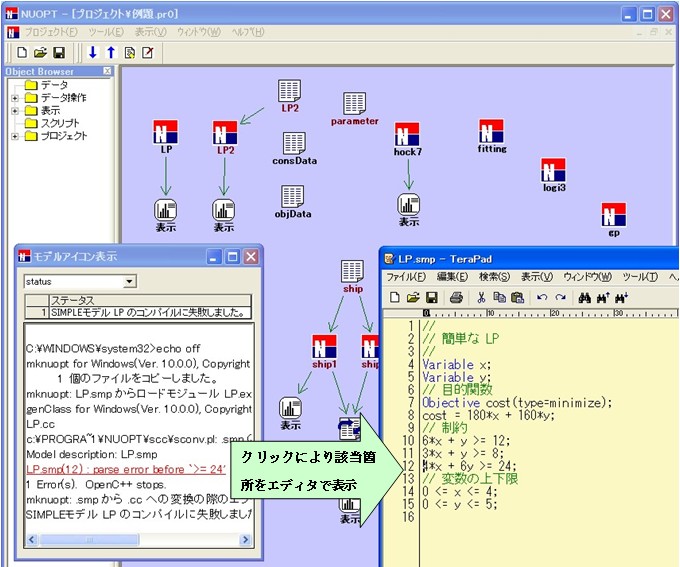Screen dimensions: 680x567
Task: Click the Undo icon in TeraPad toolbar
Action: tap(542, 298)
